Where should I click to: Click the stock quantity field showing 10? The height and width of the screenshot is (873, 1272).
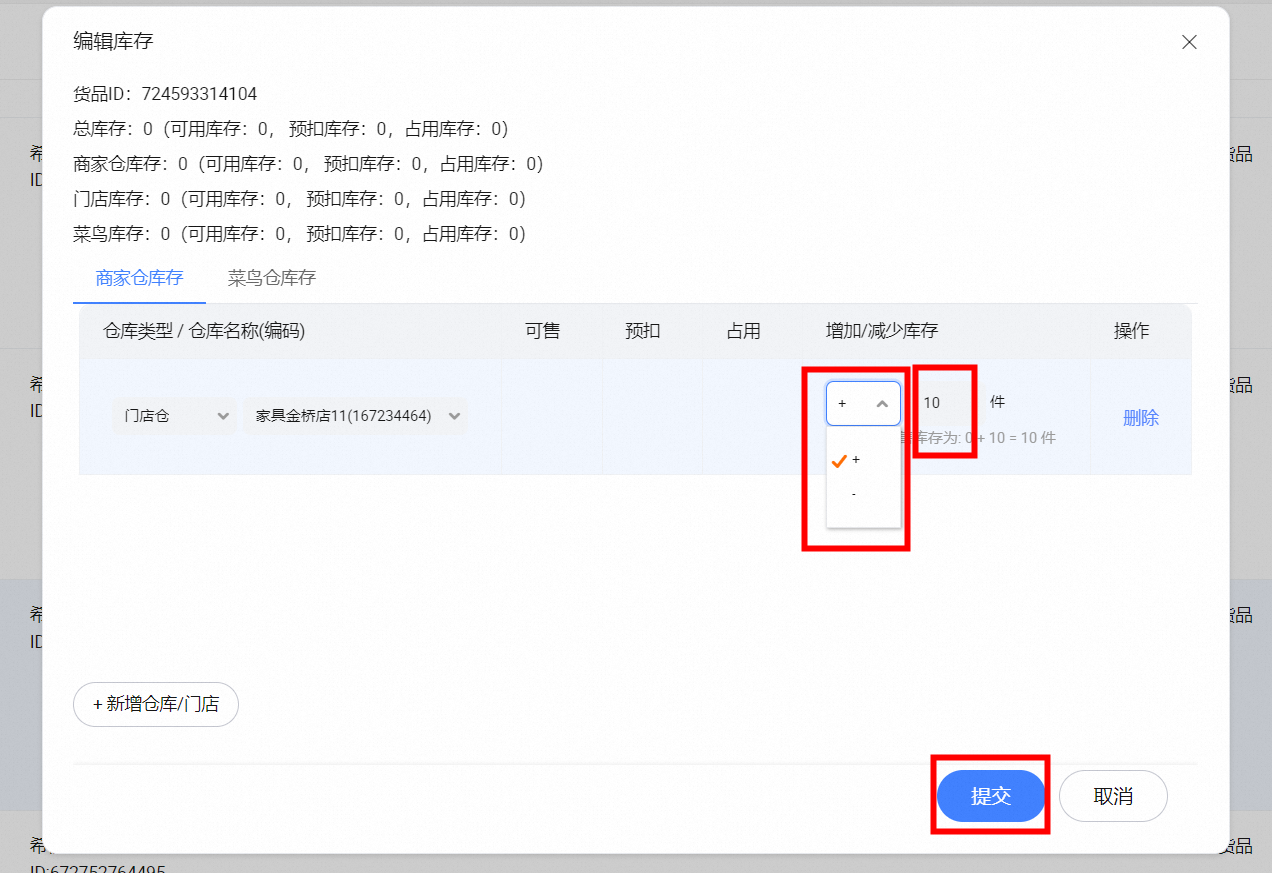(941, 403)
